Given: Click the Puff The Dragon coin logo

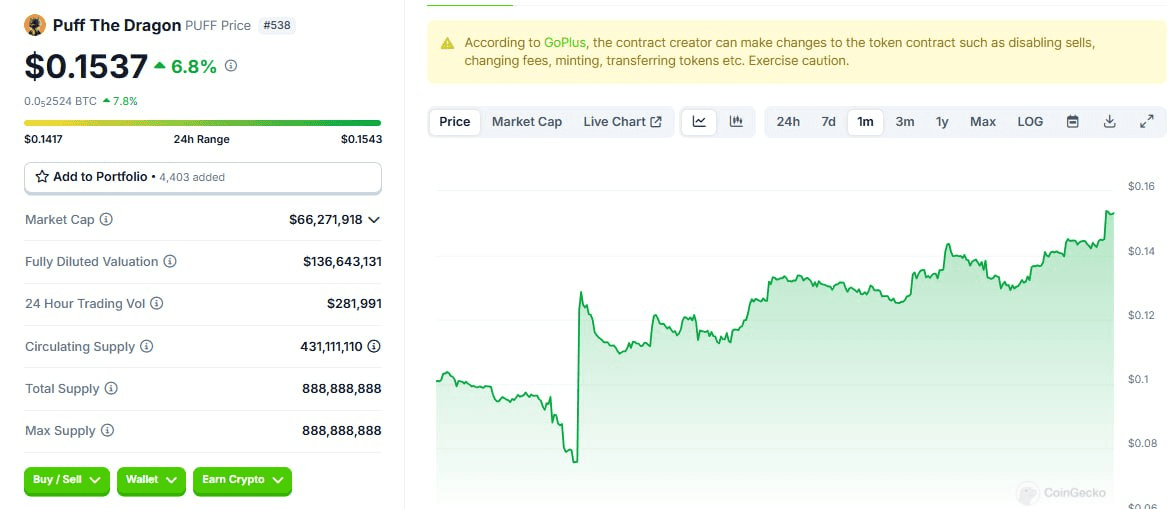Looking at the screenshot, I should (35, 25).
